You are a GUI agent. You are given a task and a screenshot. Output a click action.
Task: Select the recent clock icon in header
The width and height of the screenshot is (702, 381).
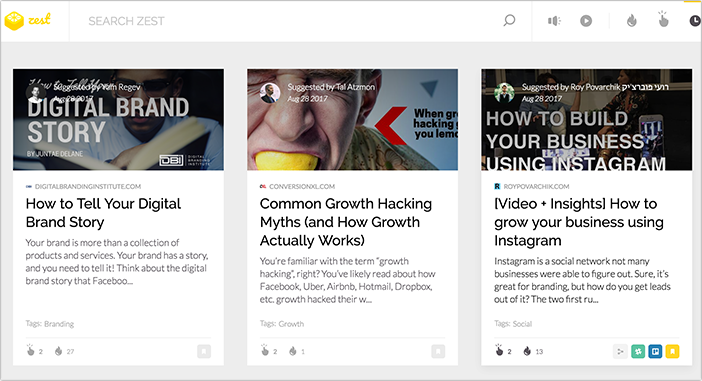pyautogui.click(x=695, y=21)
